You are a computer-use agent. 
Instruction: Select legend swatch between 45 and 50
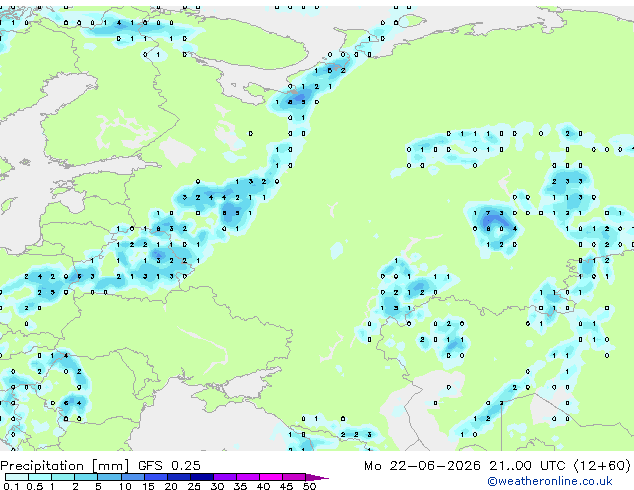[294, 477]
